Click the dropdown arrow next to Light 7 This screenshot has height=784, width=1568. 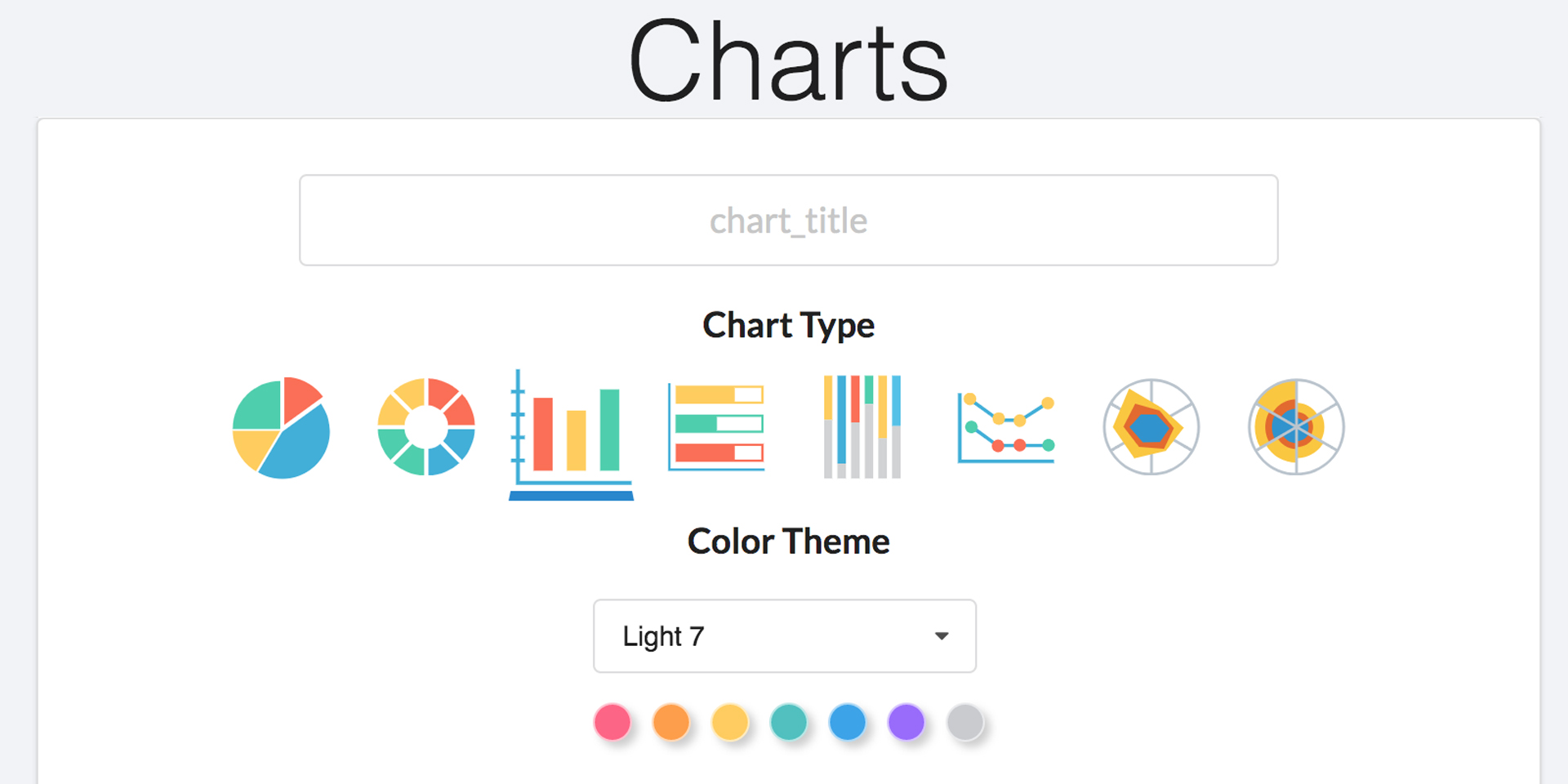(942, 636)
